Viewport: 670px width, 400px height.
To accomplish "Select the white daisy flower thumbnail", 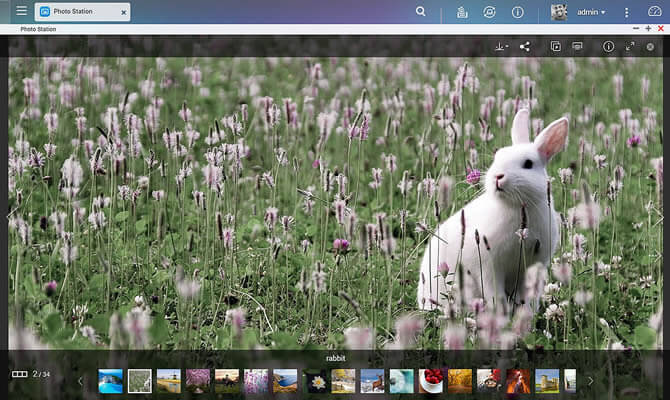I will 318,380.
